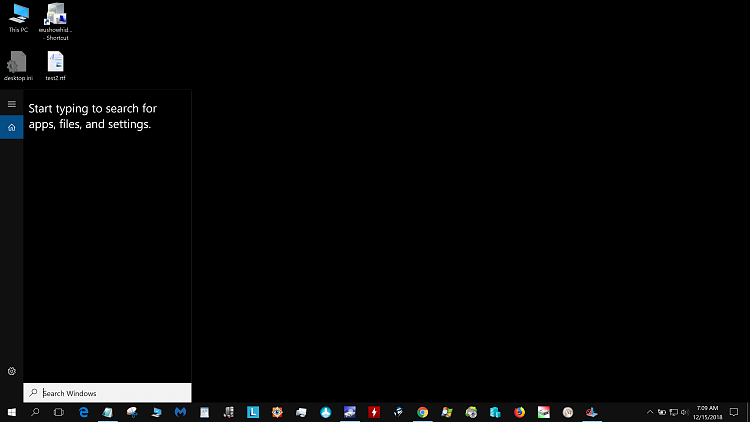
Task: Select the Shortcut icon beside This PC
Action: coord(55,22)
